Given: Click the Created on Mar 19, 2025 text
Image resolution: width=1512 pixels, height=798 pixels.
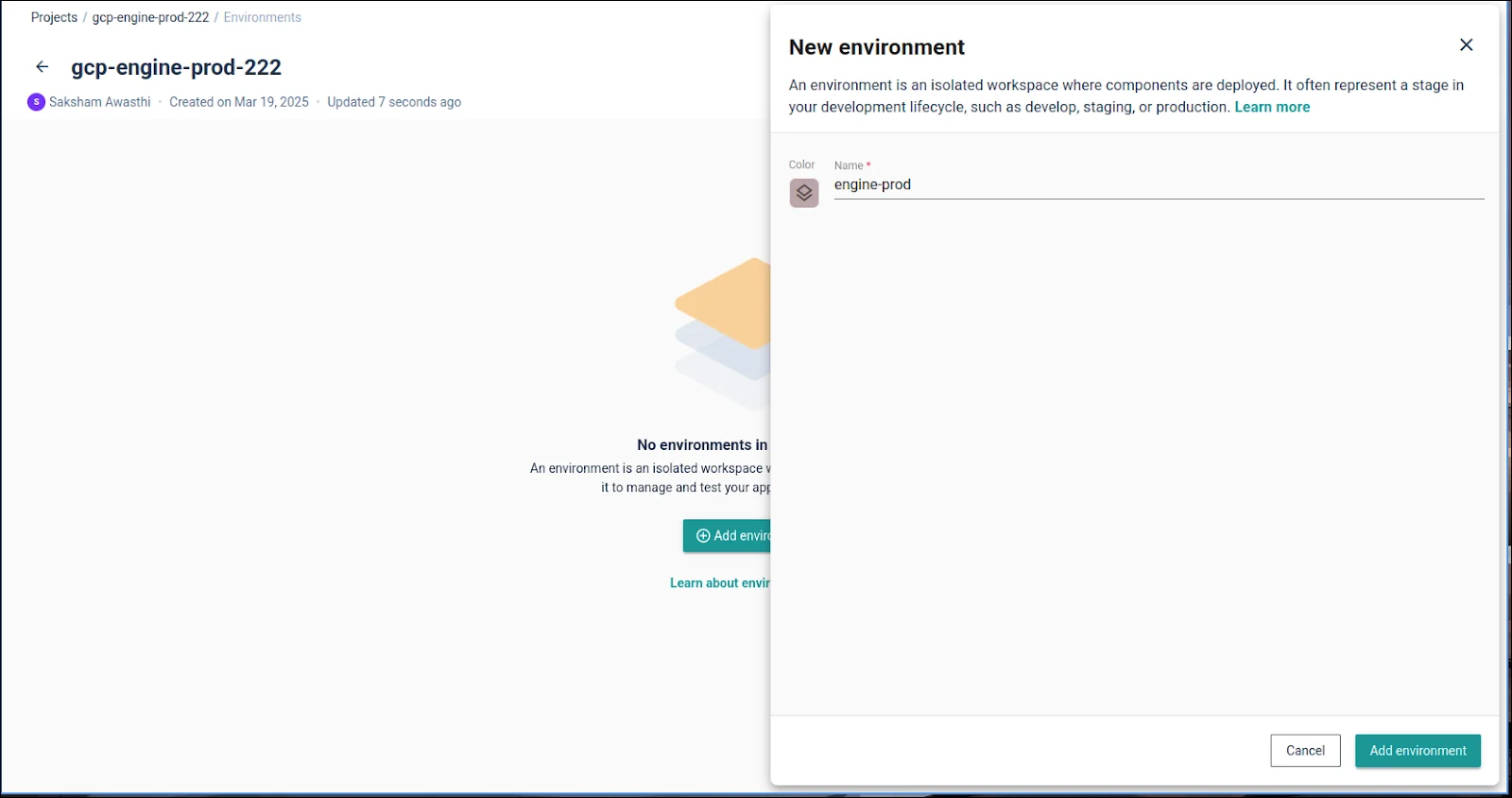Looking at the screenshot, I should tap(239, 102).
